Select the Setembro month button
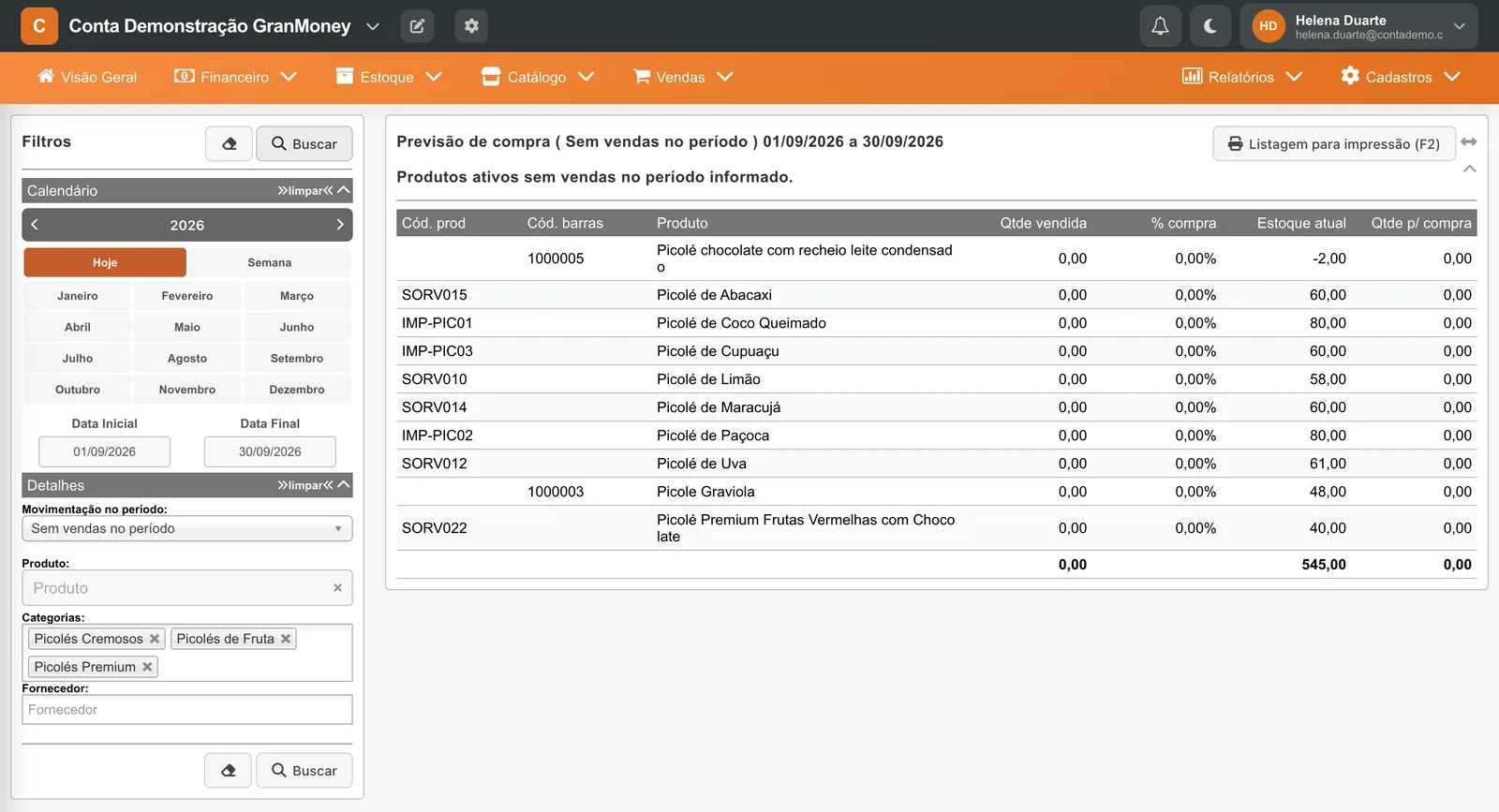 coord(297,359)
